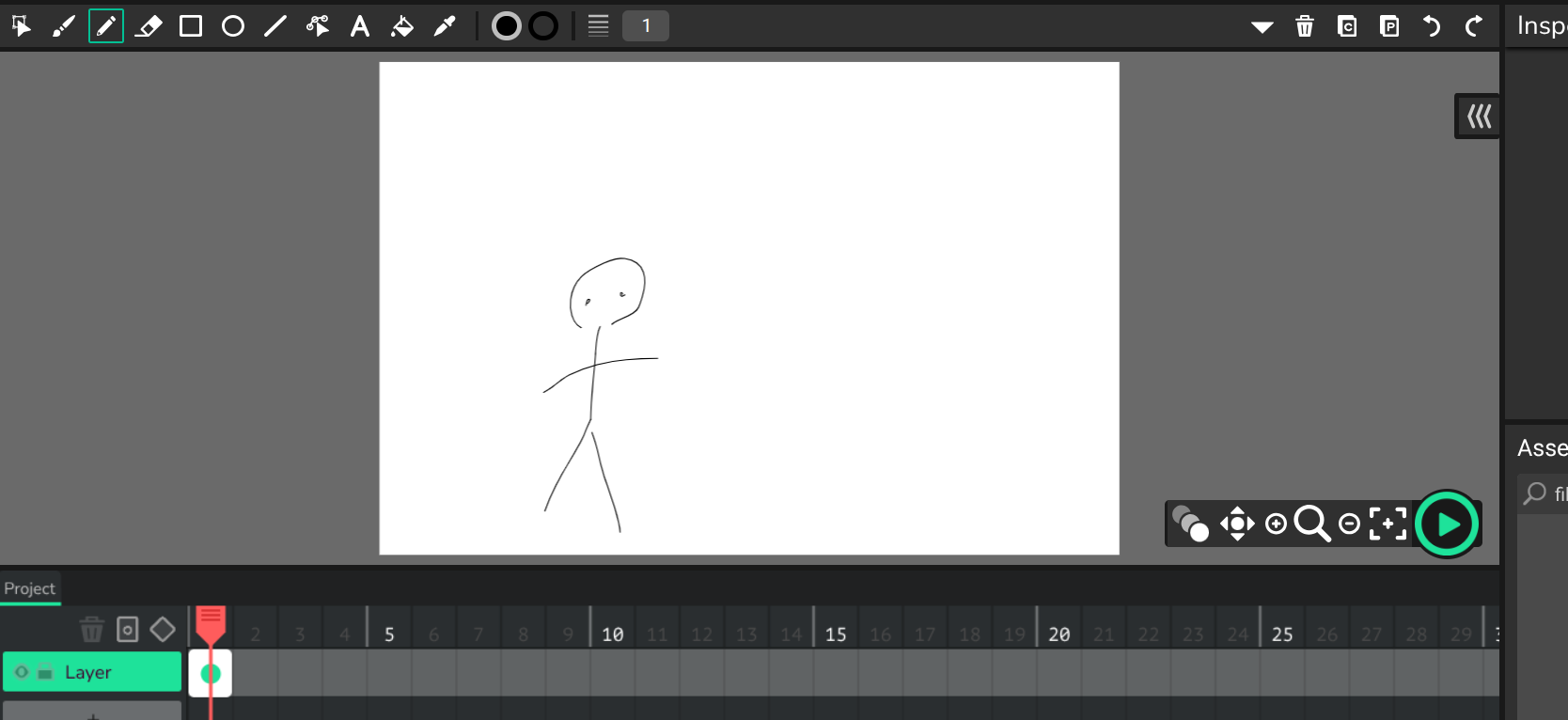Play the animation preview
Screen dimensions: 1568x720
coord(1448,524)
